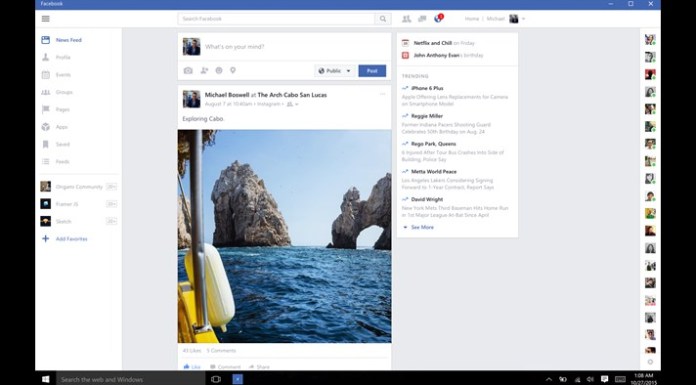Click the location pin icon in composer

pyautogui.click(x=233, y=71)
